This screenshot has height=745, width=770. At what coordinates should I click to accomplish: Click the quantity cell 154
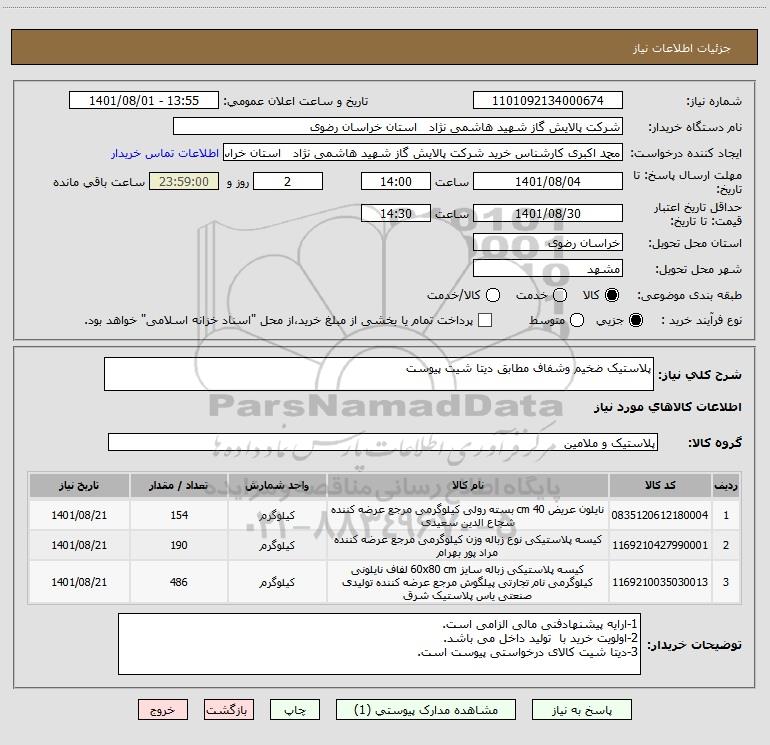click(179, 515)
